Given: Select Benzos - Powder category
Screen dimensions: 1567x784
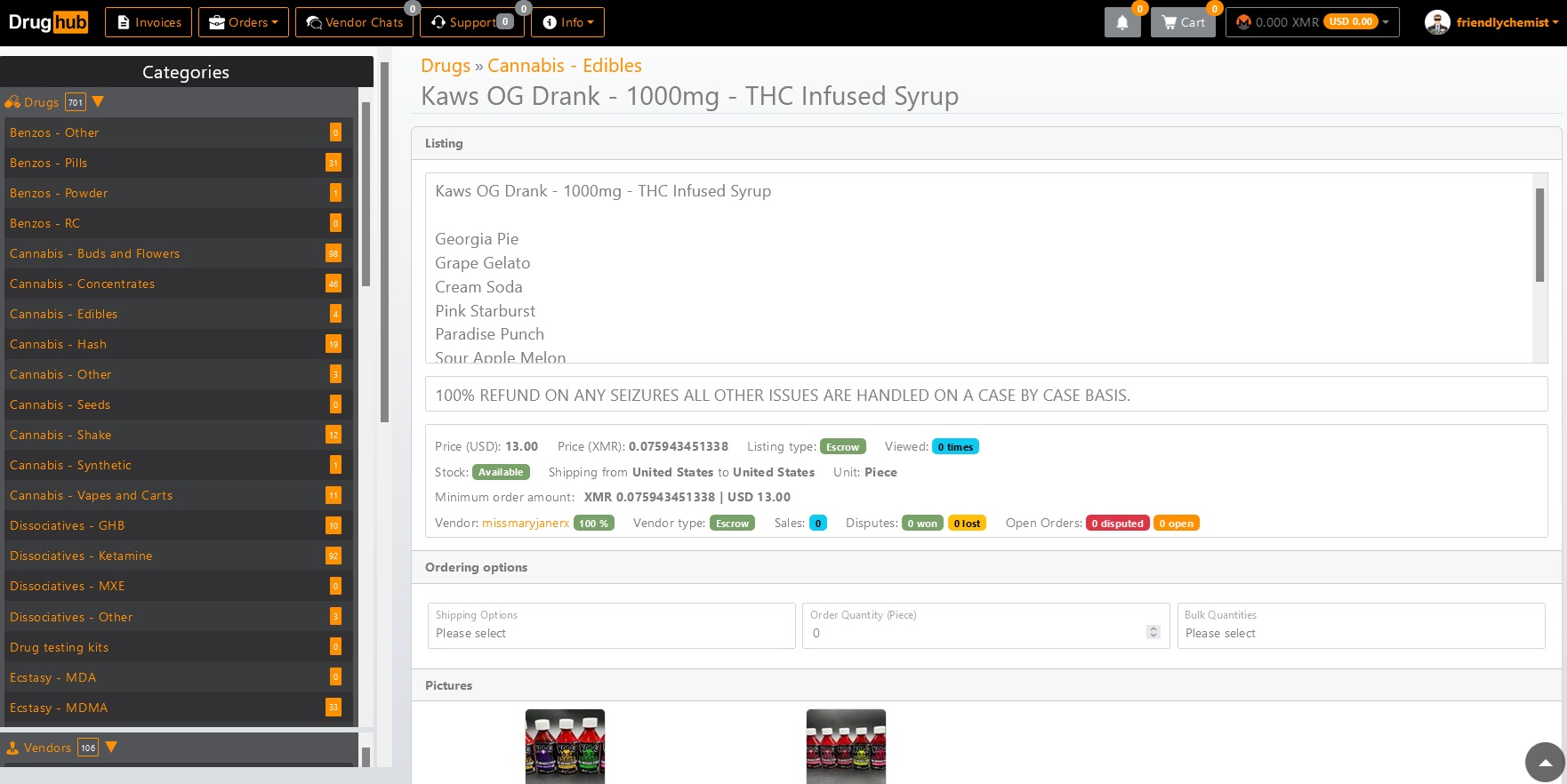Looking at the screenshot, I should (178, 193).
